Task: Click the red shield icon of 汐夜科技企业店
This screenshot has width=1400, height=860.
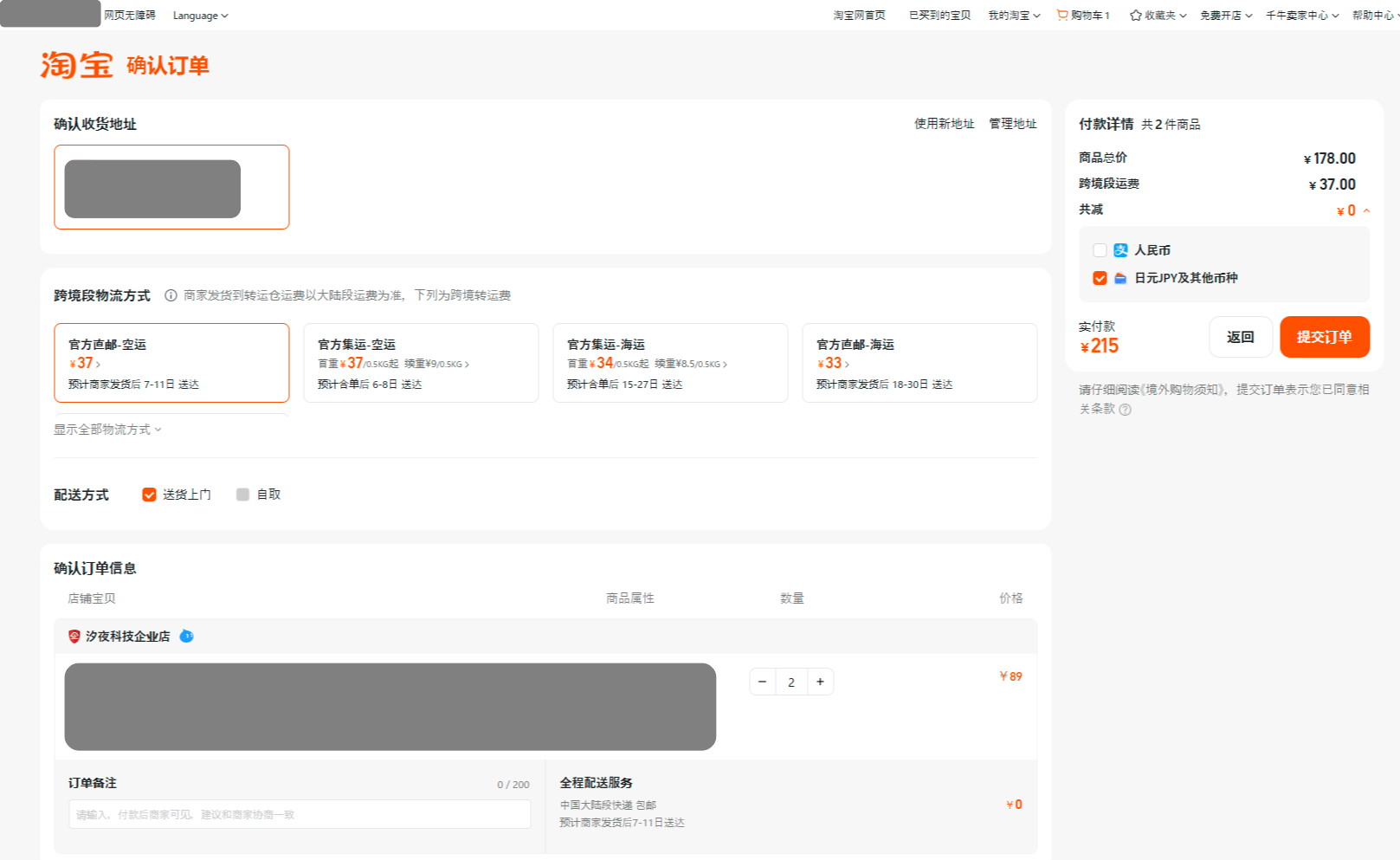Action: pos(74,637)
